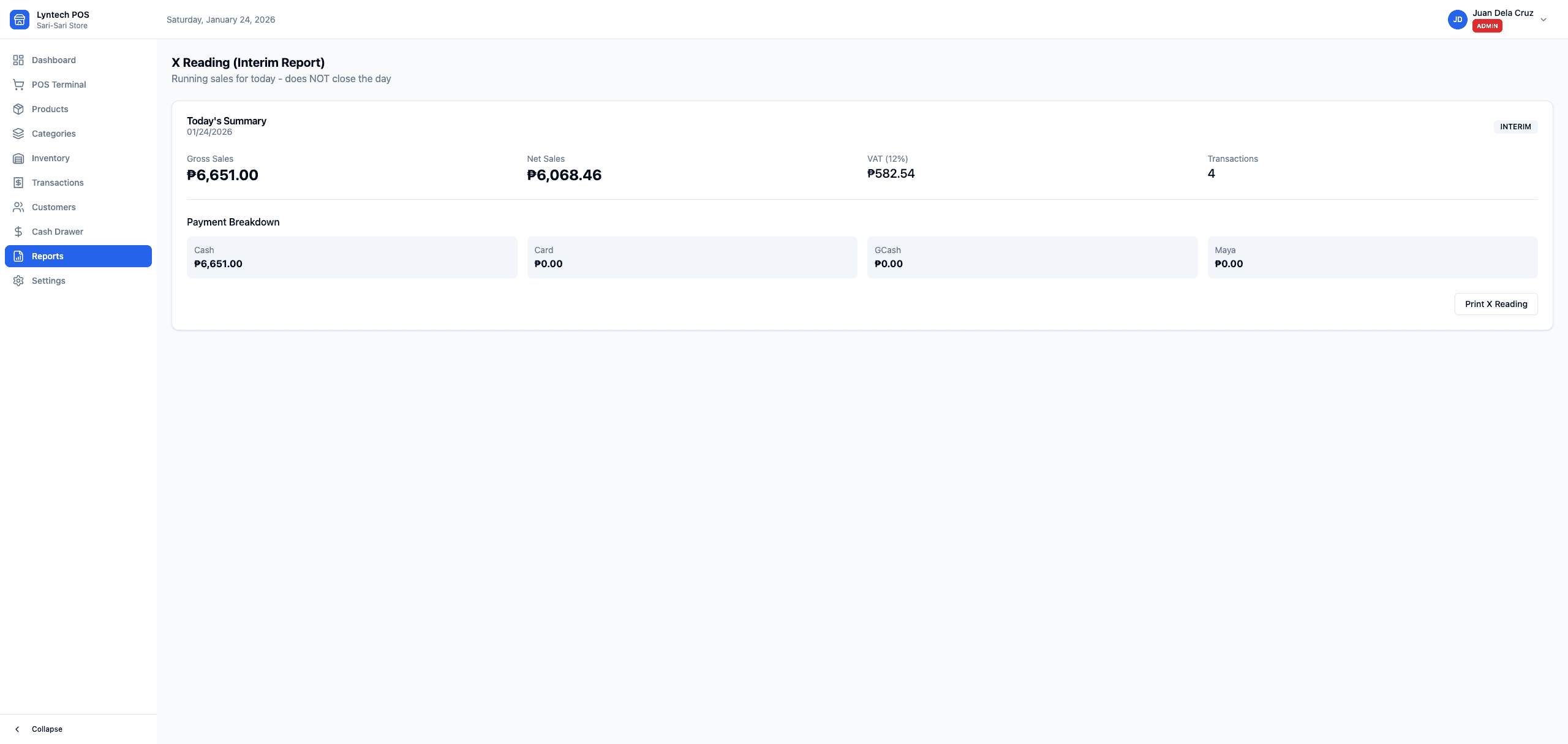Click the Categories layers icon
The height and width of the screenshot is (744, 1568).
point(18,134)
